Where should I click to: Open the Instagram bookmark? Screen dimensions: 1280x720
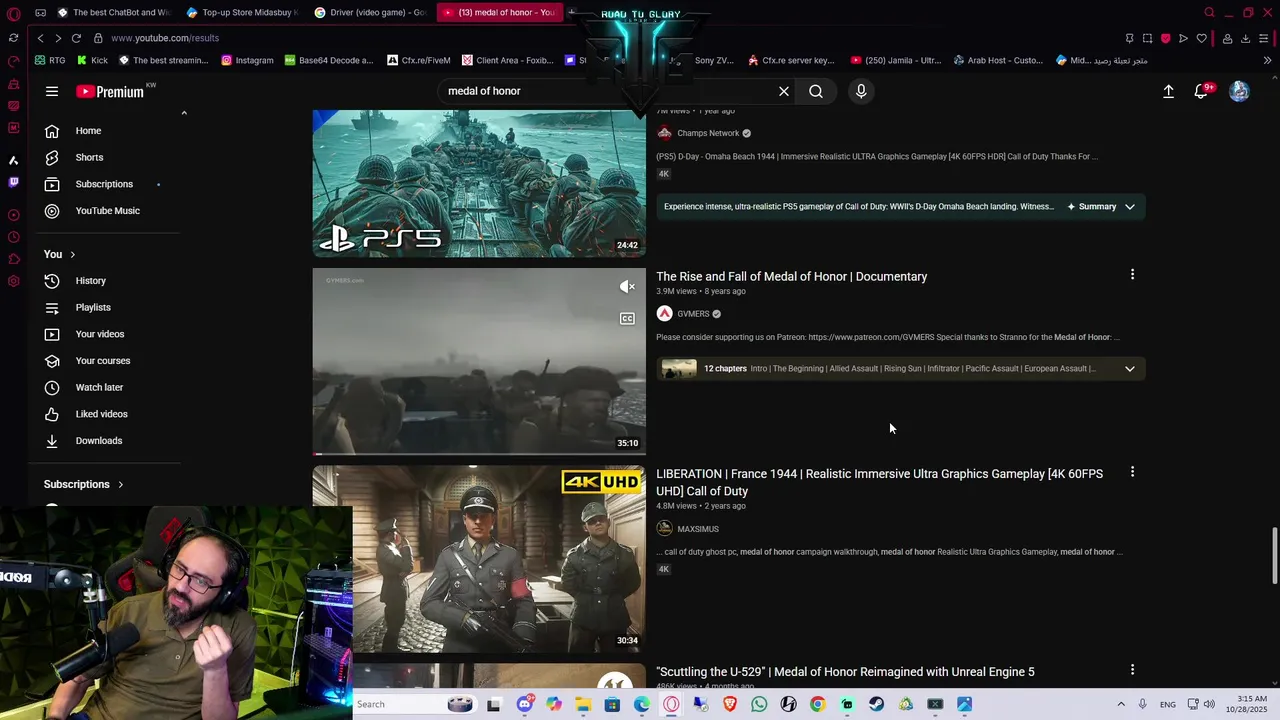click(x=247, y=60)
